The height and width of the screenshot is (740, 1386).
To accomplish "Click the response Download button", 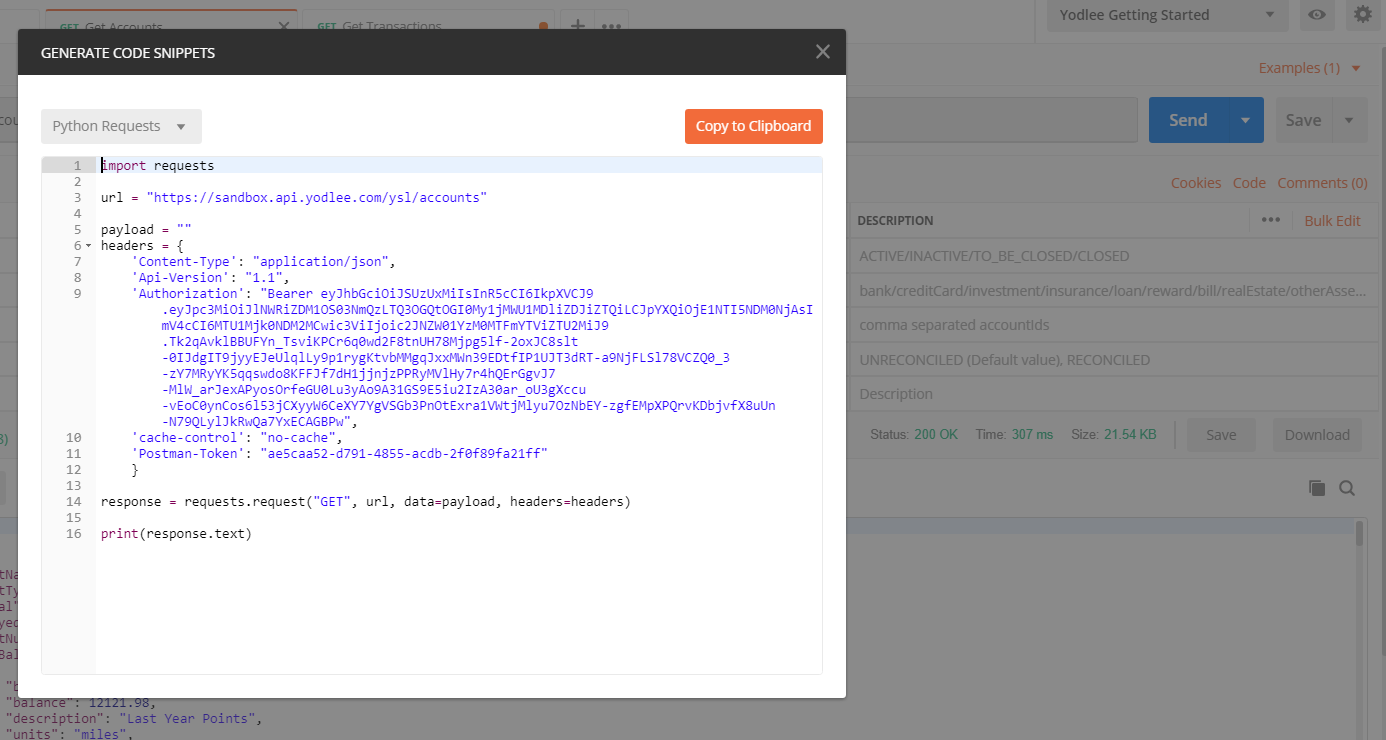I will tap(1317, 435).
